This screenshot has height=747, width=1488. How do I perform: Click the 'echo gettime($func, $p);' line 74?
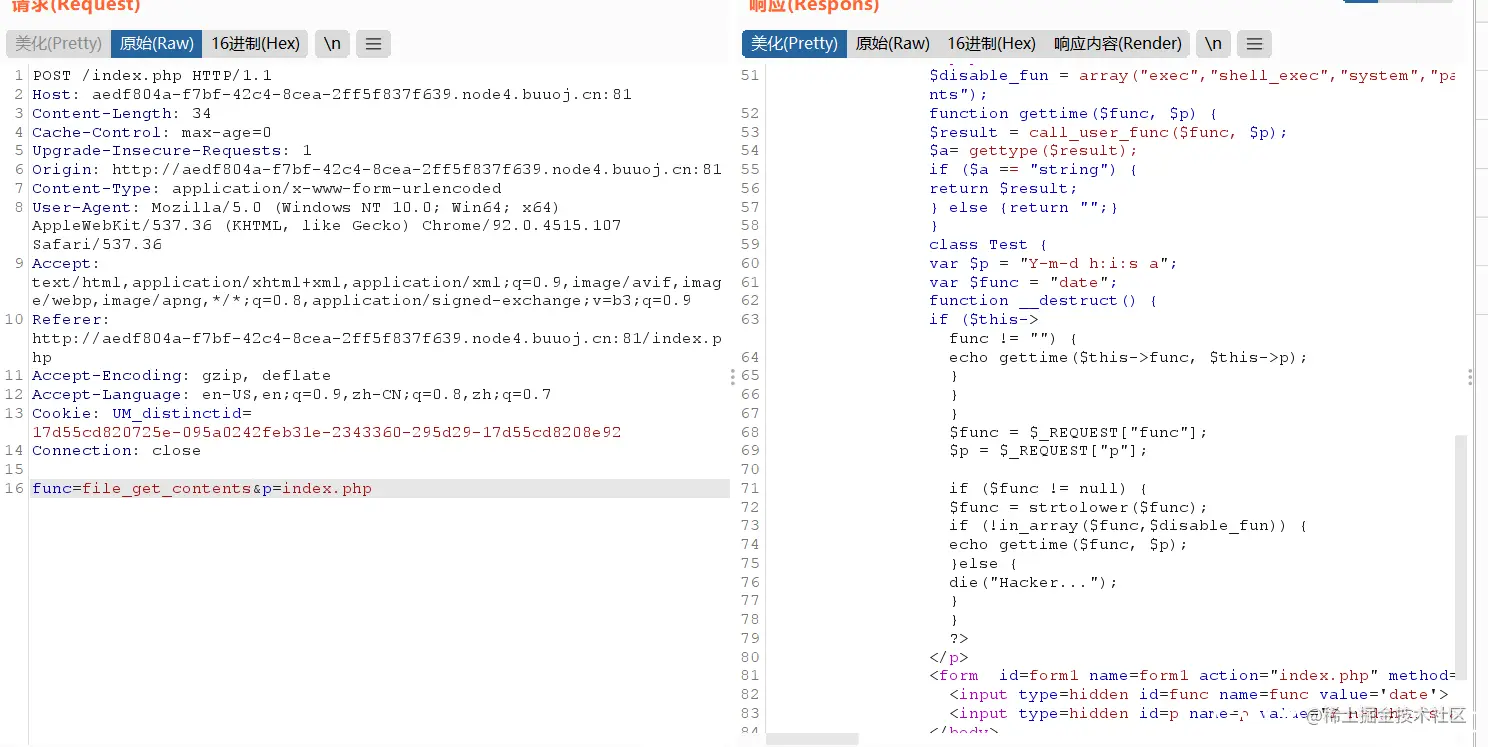(1068, 544)
